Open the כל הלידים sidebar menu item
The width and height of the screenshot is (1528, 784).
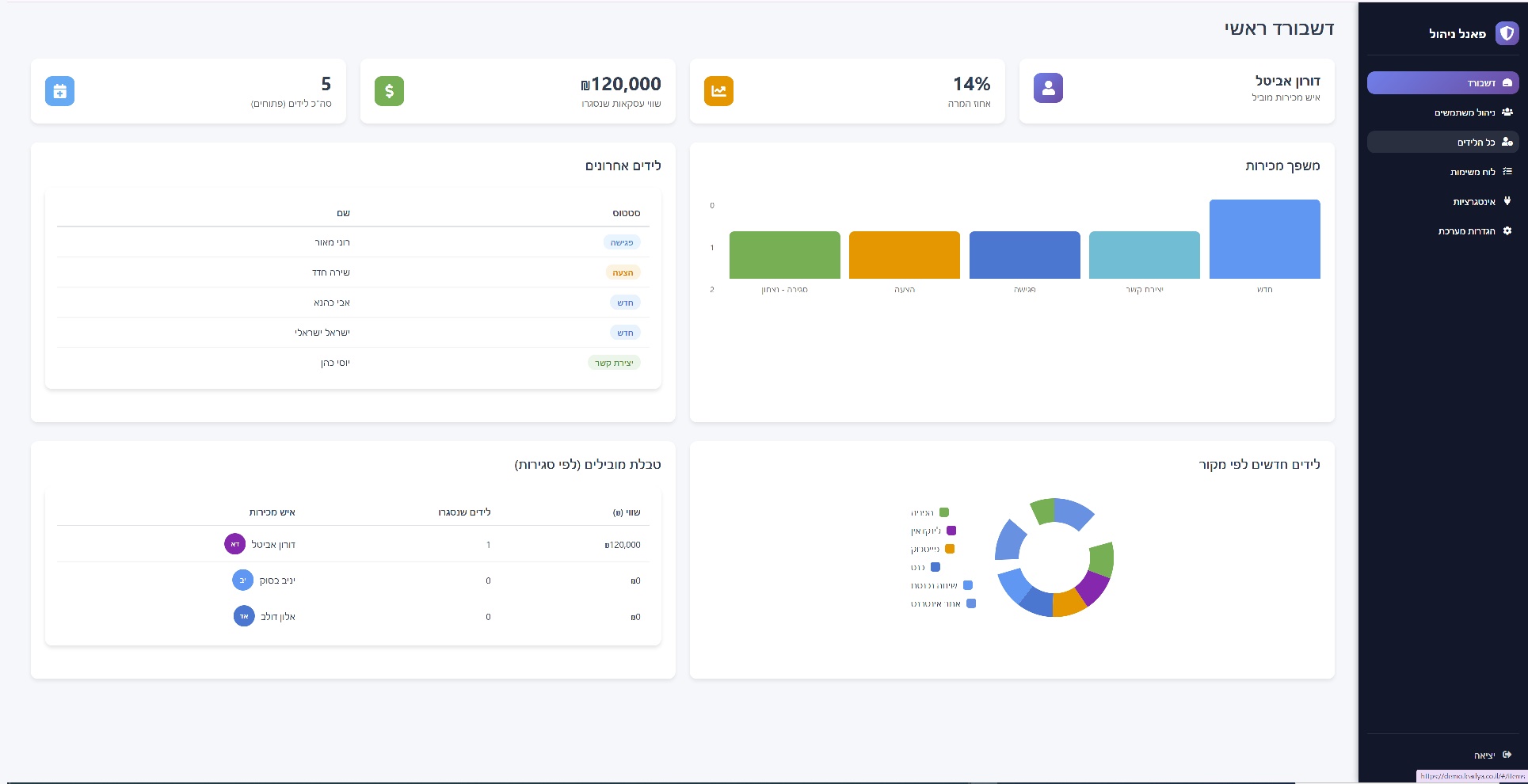tap(1442, 142)
